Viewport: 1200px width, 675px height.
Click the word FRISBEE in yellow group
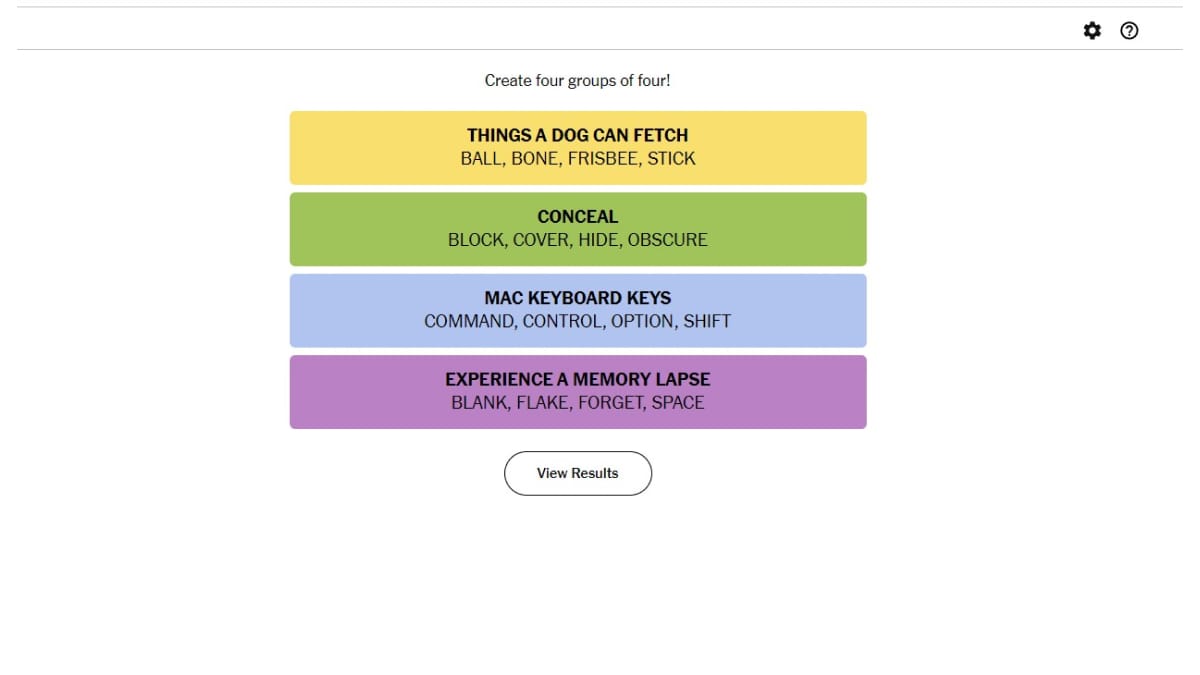(x=602, y=158)
